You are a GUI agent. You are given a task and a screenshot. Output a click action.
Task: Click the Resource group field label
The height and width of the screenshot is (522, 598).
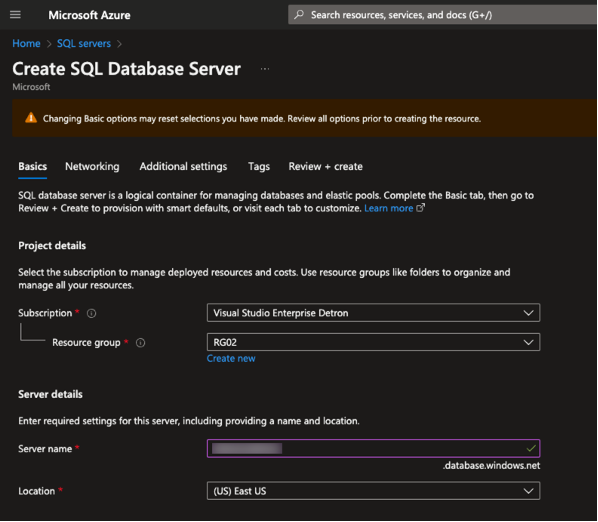(x=86, y=343)
